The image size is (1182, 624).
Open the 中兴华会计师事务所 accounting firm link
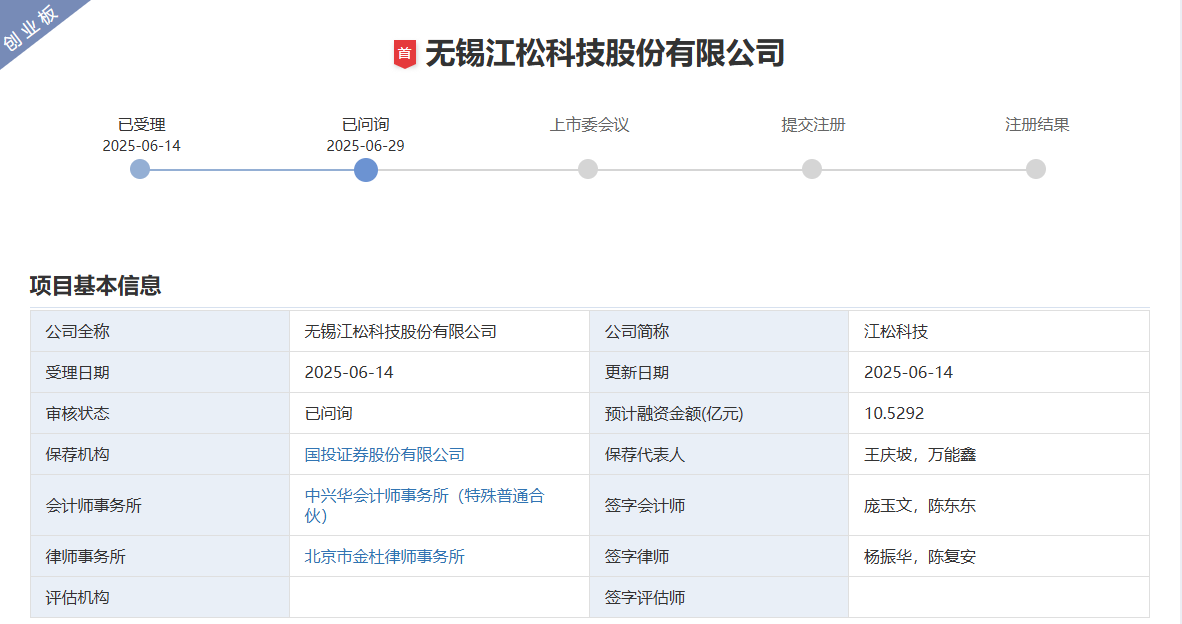click(x=424, y=505)
